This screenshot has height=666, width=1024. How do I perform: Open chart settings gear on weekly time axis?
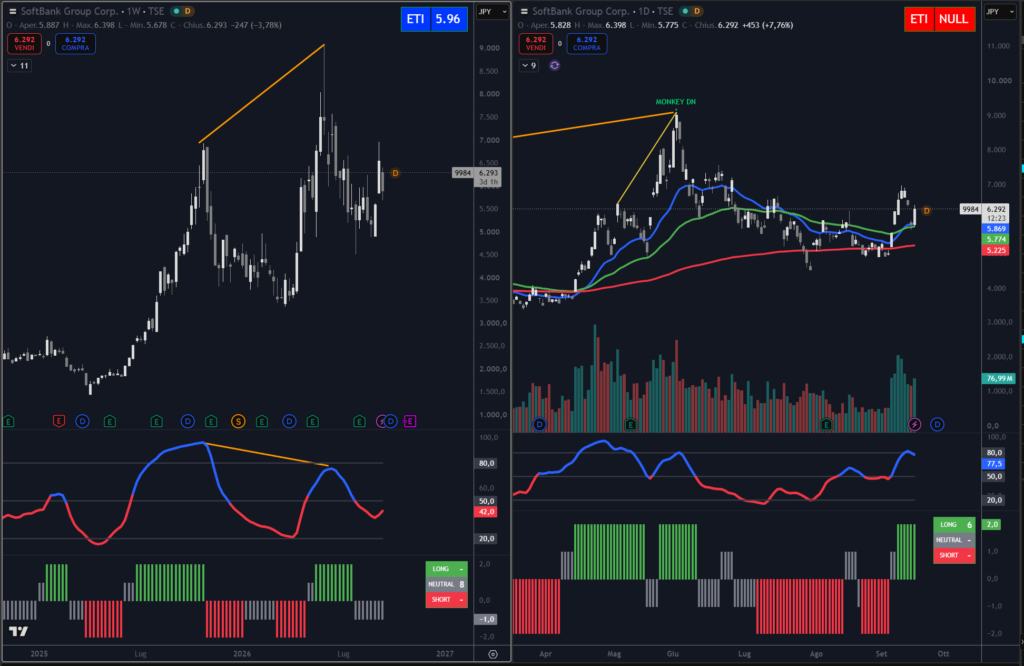click(x=493, y=654)
